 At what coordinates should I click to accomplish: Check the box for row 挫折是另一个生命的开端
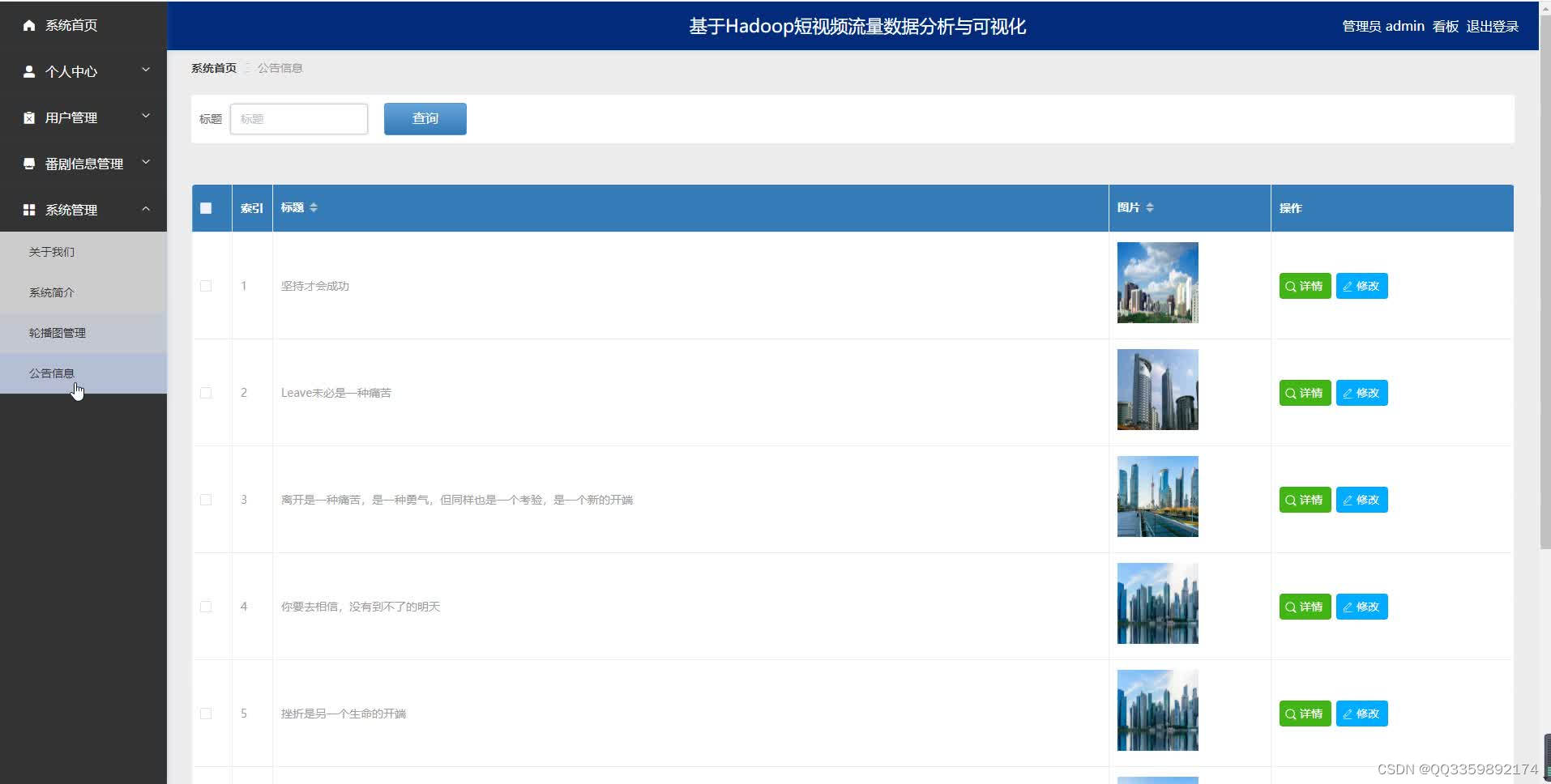(x=206, y=714)
